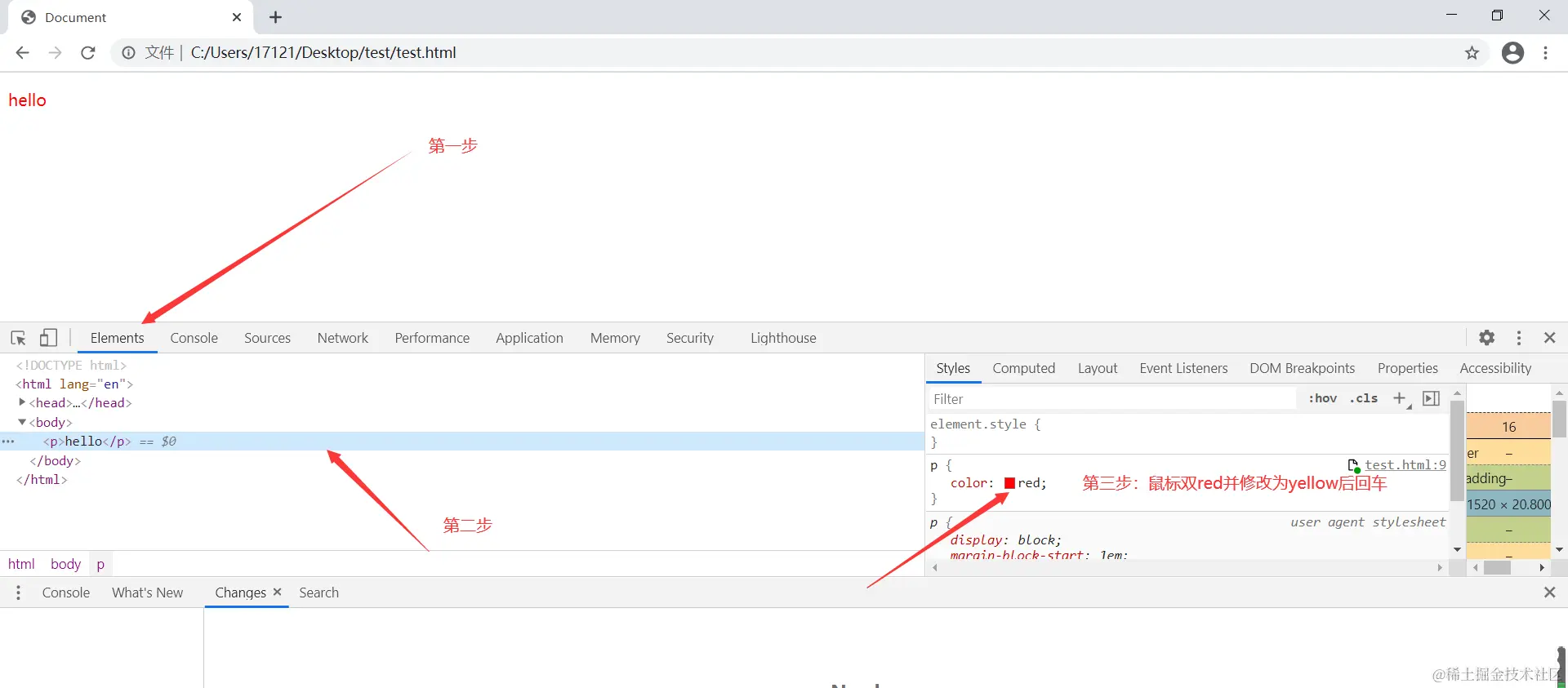The image size is (1568, 688).
Task: Open the Search drawer tab
Action: coord(318,593)
